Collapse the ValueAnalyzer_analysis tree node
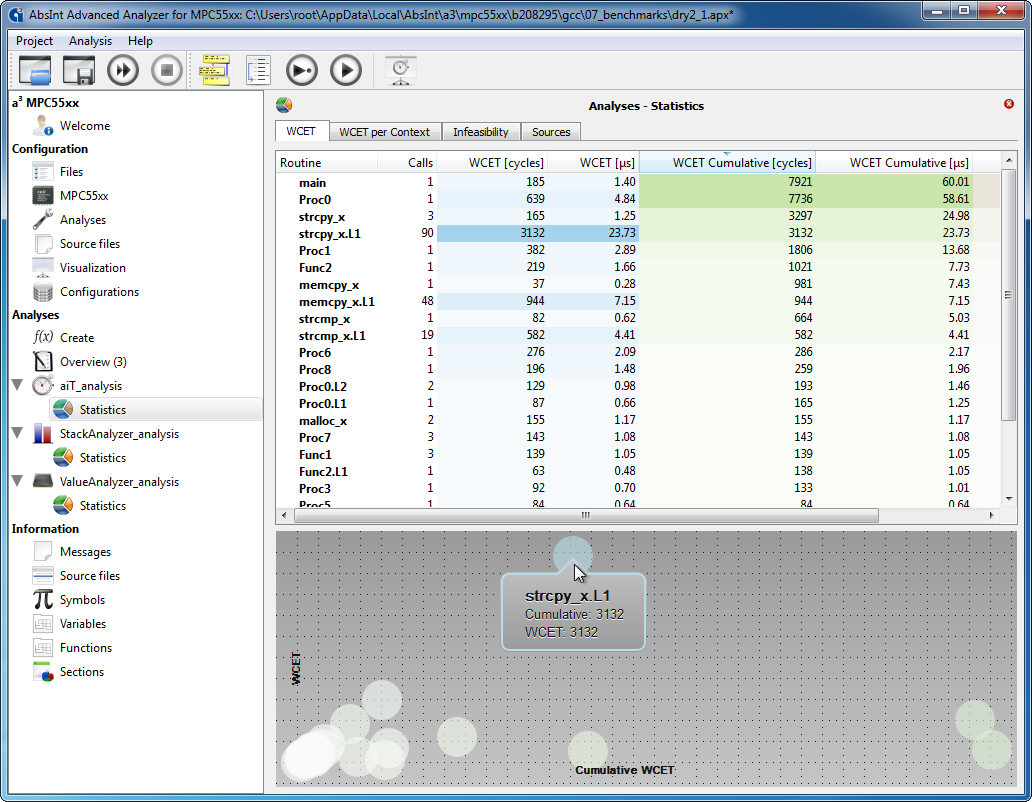Viewport: 1032px width, 802px height. [x=18, y=481]
